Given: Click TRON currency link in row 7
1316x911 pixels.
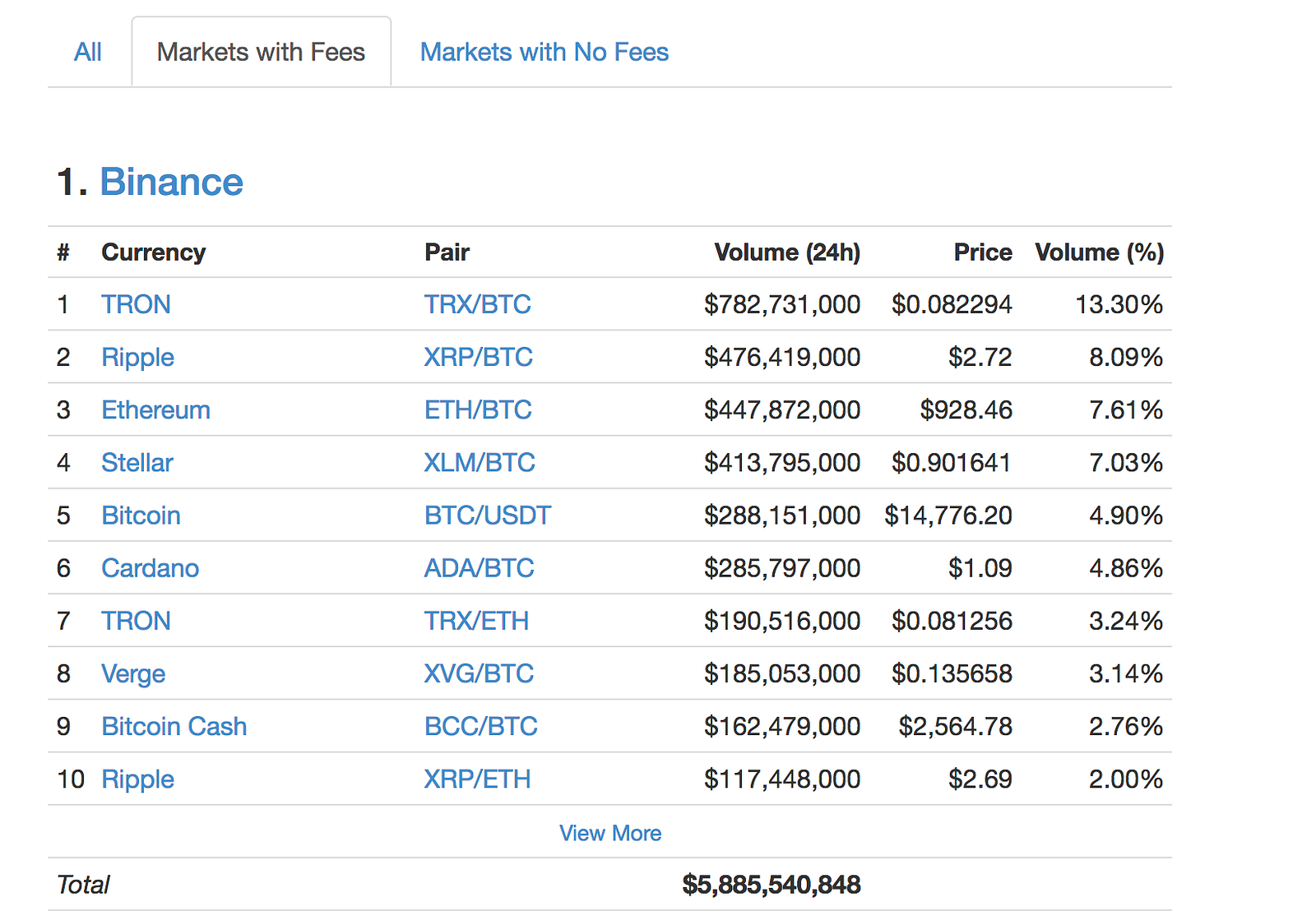Looking at the screenshot, I should pyautogui.click(x=136, y=620).
